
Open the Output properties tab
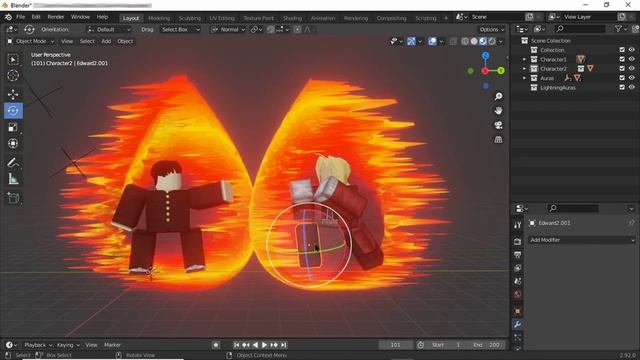(x=518, y=255)
